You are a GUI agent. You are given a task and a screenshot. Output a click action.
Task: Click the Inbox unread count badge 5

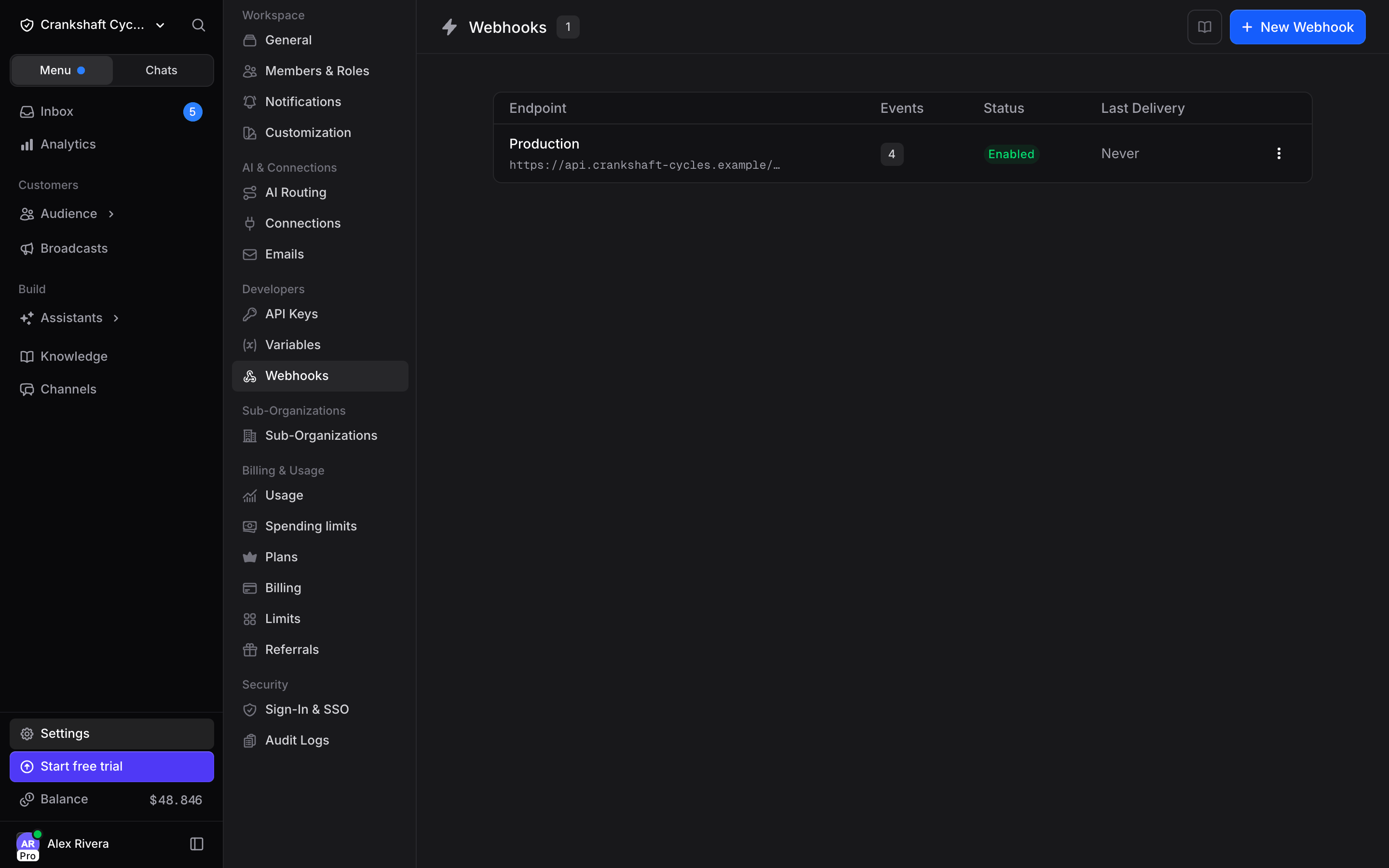193,112
